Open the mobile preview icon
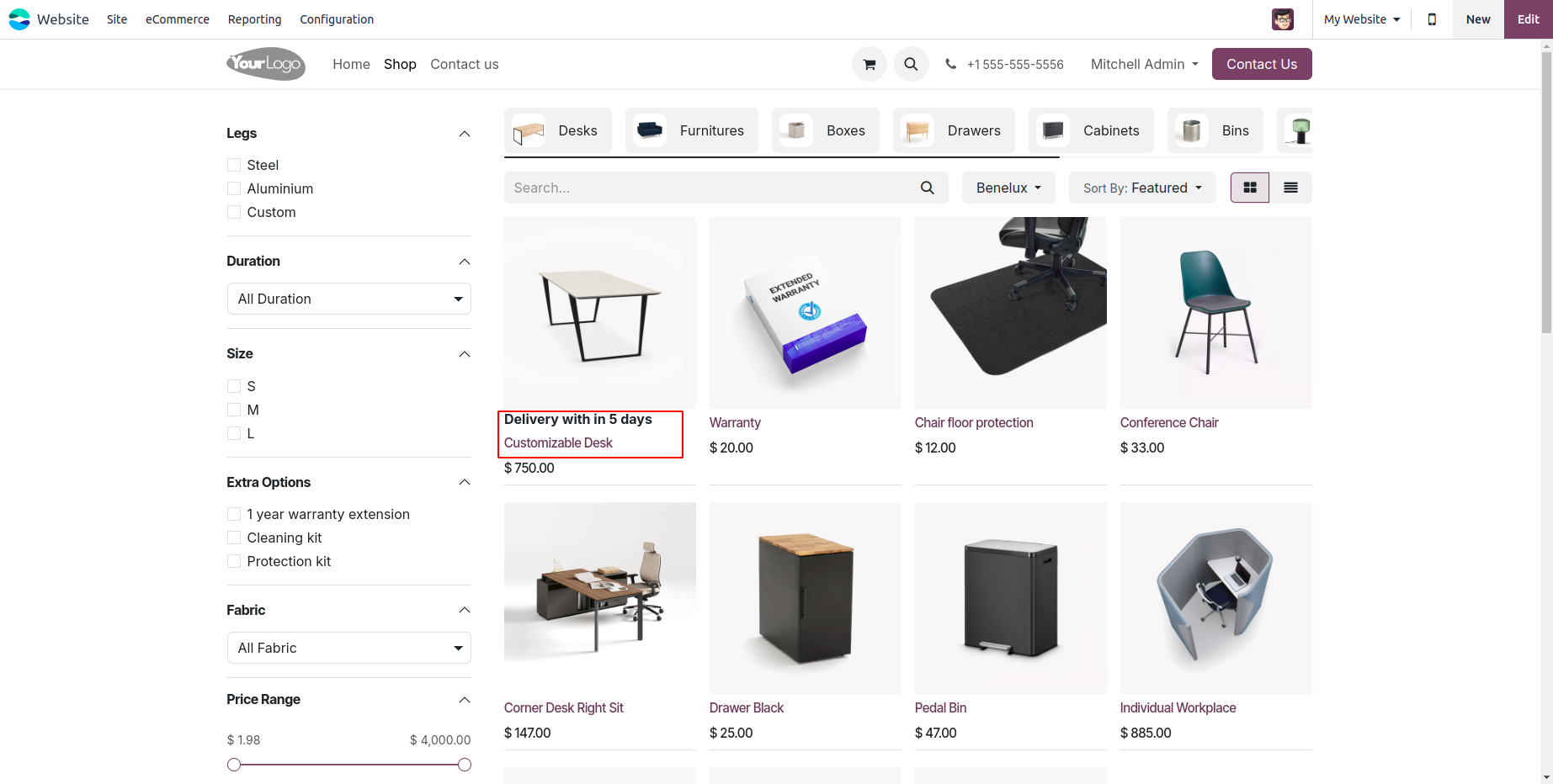This screenshot has height=784, width=1553. coord(1432,19)
